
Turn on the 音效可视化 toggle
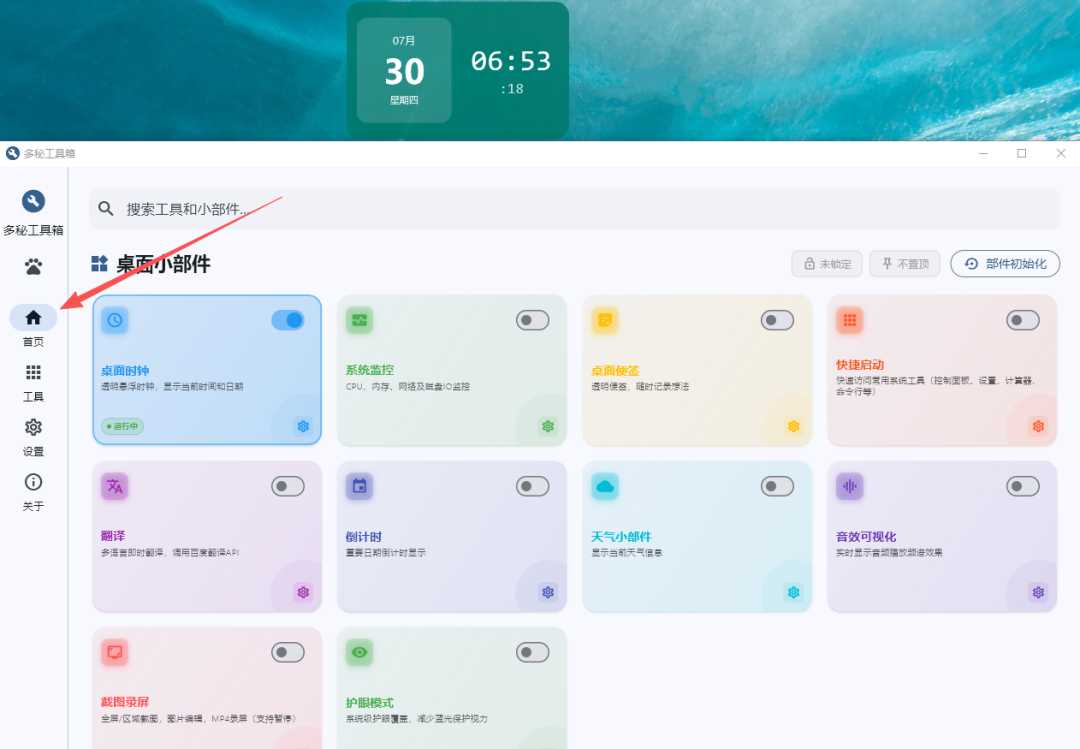(1023, 486)
